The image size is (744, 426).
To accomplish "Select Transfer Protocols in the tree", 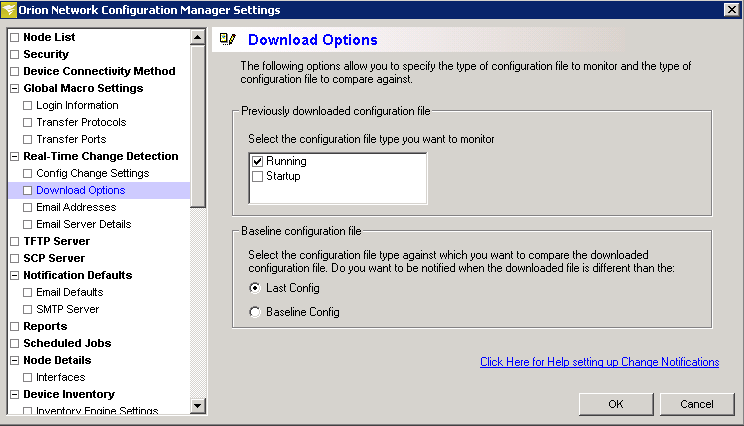I will (81, 122).
